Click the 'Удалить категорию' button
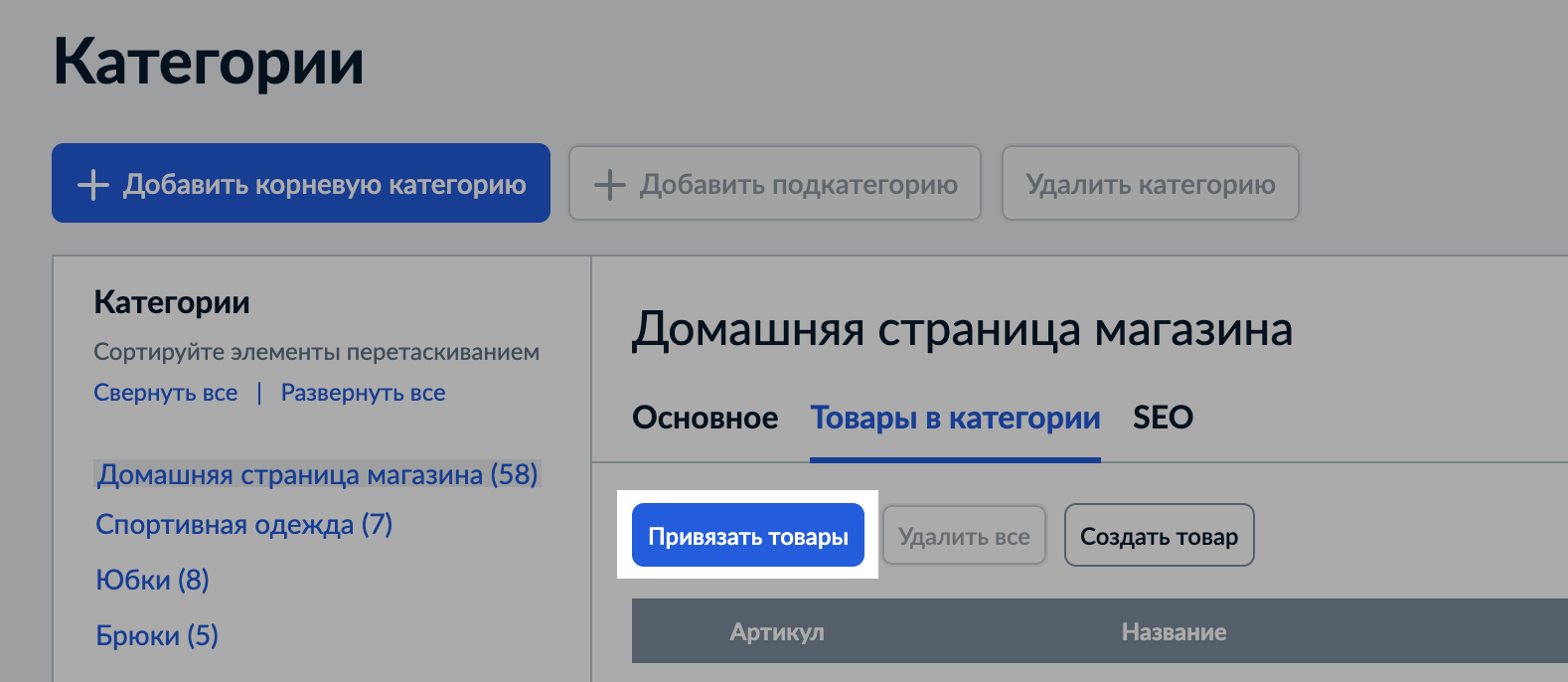 point(1151,183)
